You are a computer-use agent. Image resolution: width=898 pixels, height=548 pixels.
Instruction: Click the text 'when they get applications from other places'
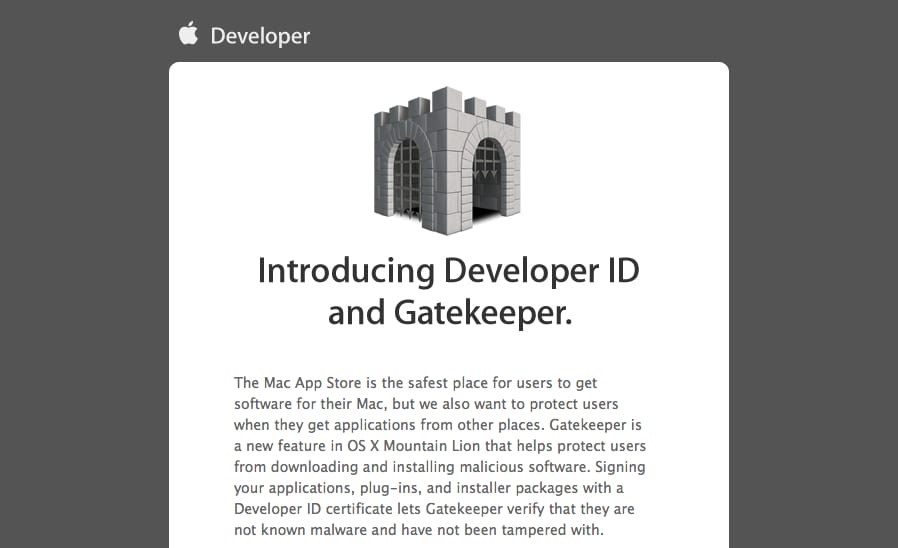click(x=389, y=425)
